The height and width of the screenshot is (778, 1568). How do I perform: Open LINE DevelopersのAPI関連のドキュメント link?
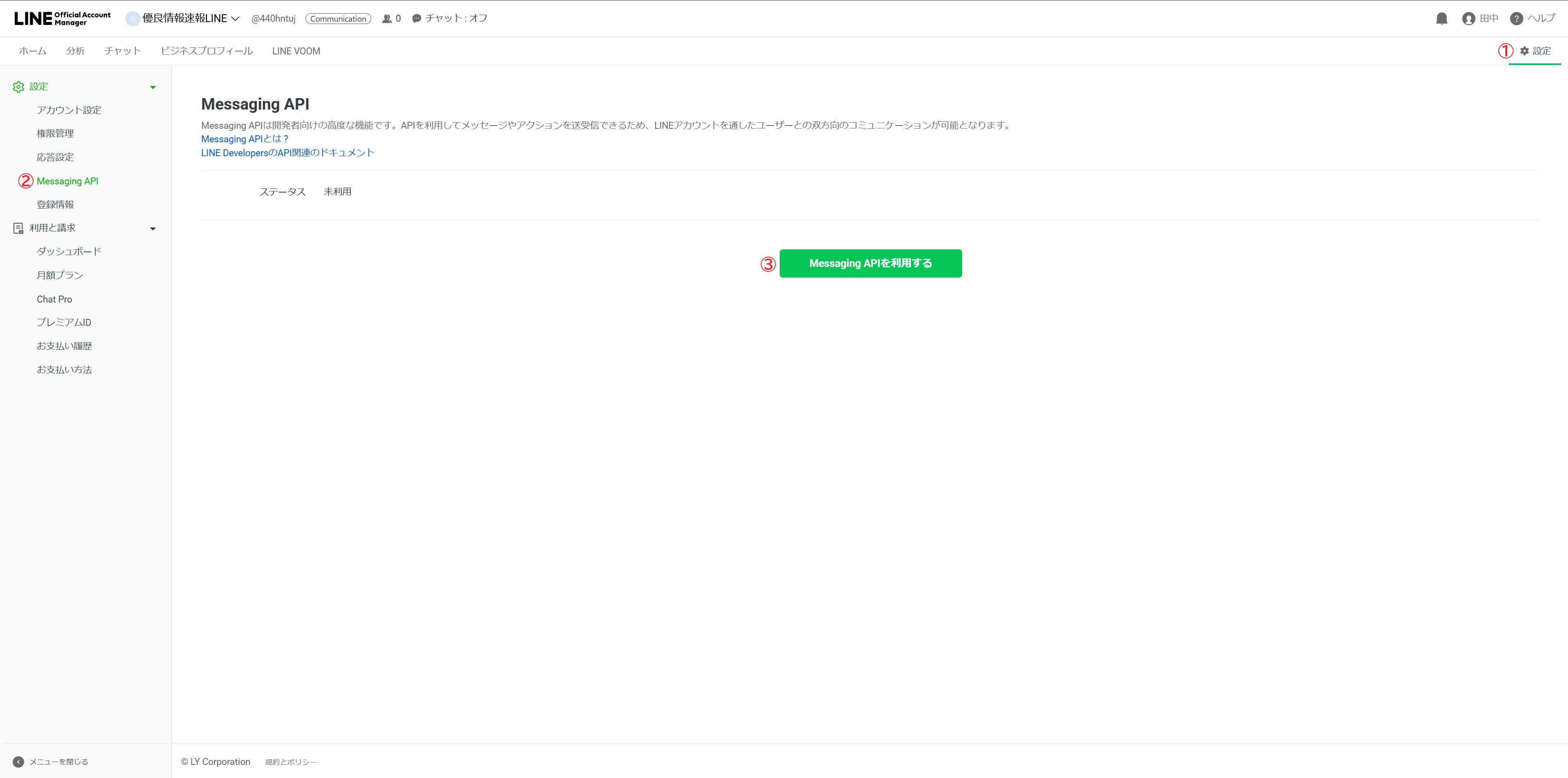coord(288,153)
